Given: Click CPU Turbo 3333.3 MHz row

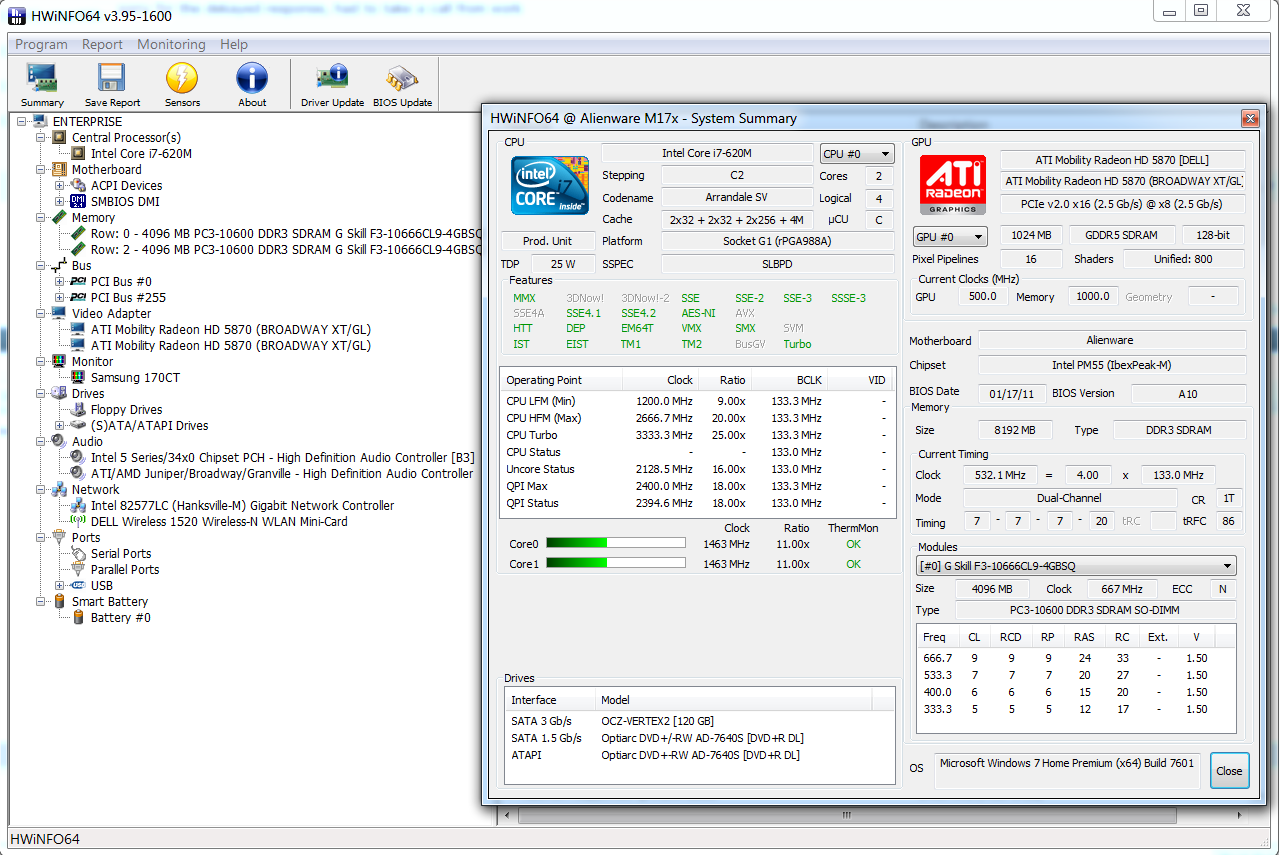Looking at the screenshot, I should [697, 435].
